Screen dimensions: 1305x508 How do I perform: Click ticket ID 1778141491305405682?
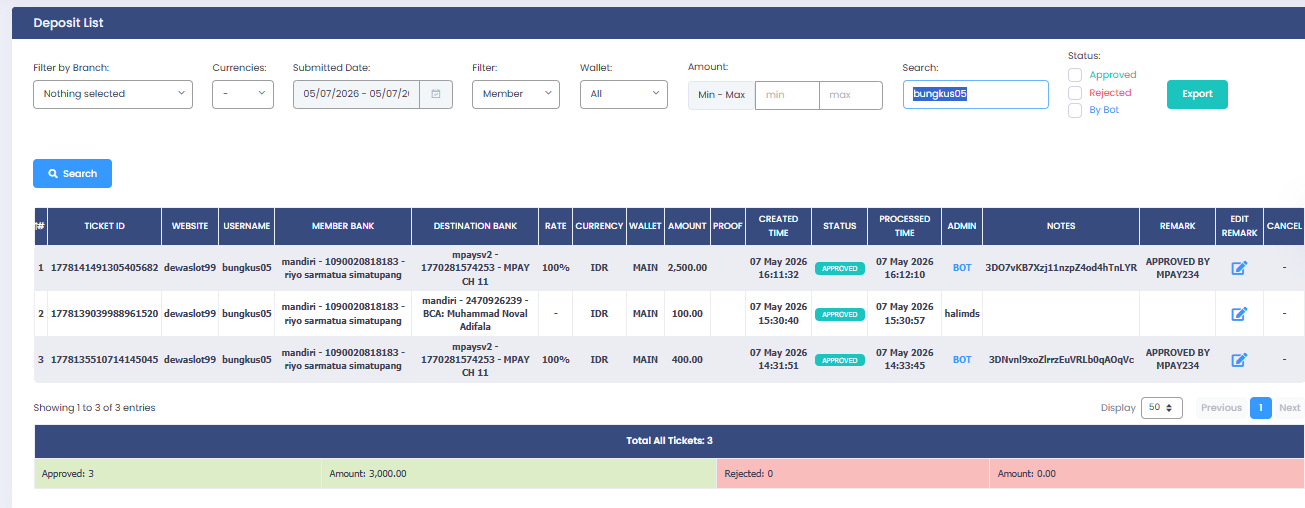[104, 268]
